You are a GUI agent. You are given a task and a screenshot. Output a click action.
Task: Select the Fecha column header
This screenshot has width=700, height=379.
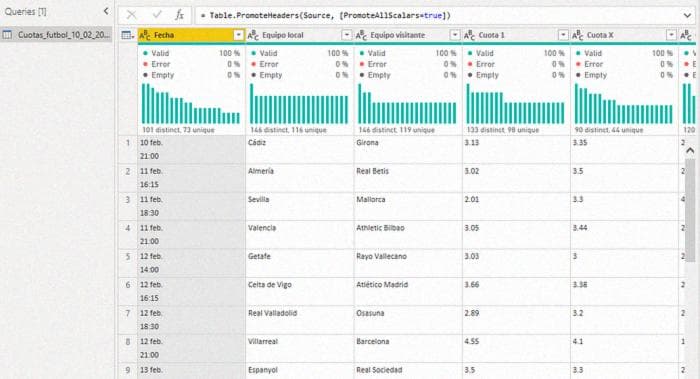tap(192, 35)
